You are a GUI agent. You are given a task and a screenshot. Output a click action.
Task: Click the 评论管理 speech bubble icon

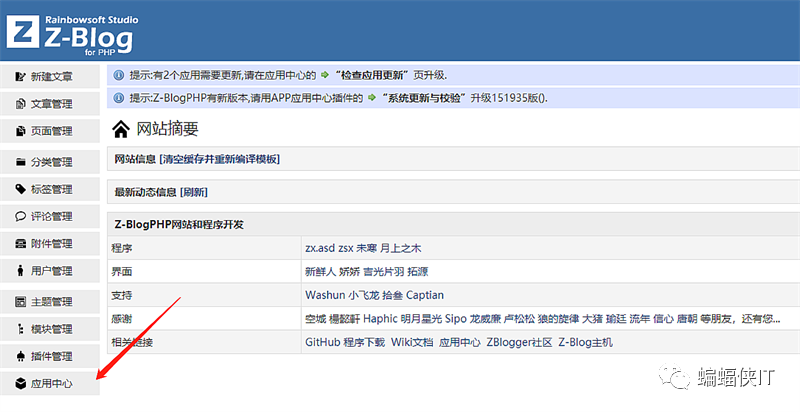click(x=20, y=217)
